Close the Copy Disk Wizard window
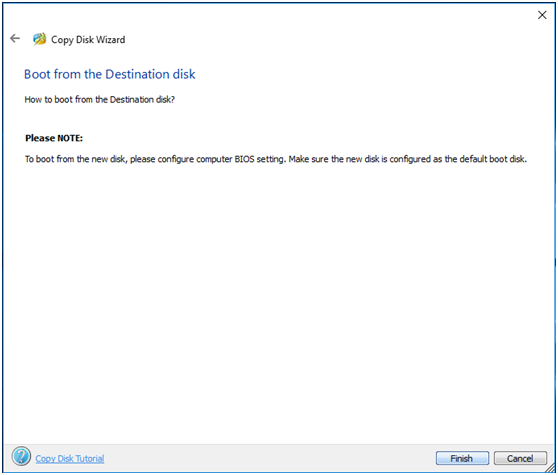558x475 pixels. click(x=542, y=15)
